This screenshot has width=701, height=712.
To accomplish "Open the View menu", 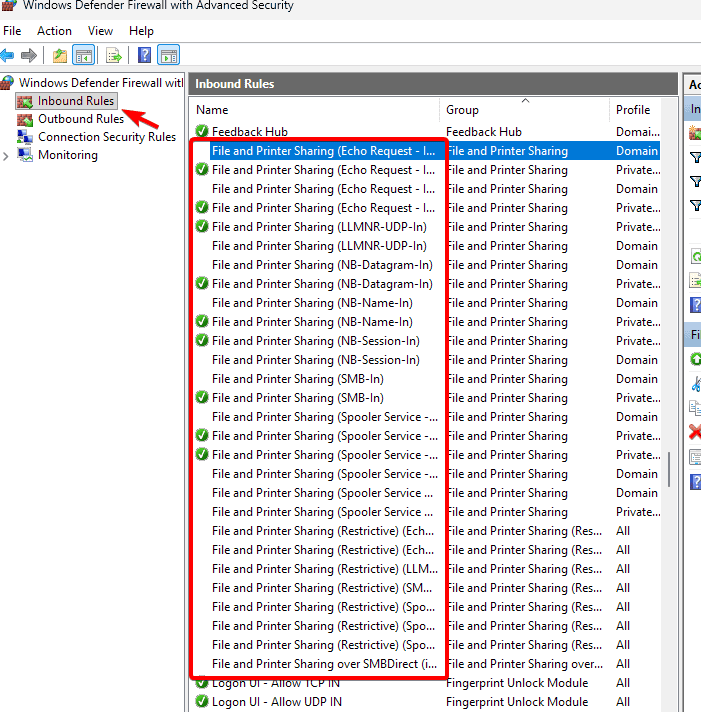I will [100, 31].
